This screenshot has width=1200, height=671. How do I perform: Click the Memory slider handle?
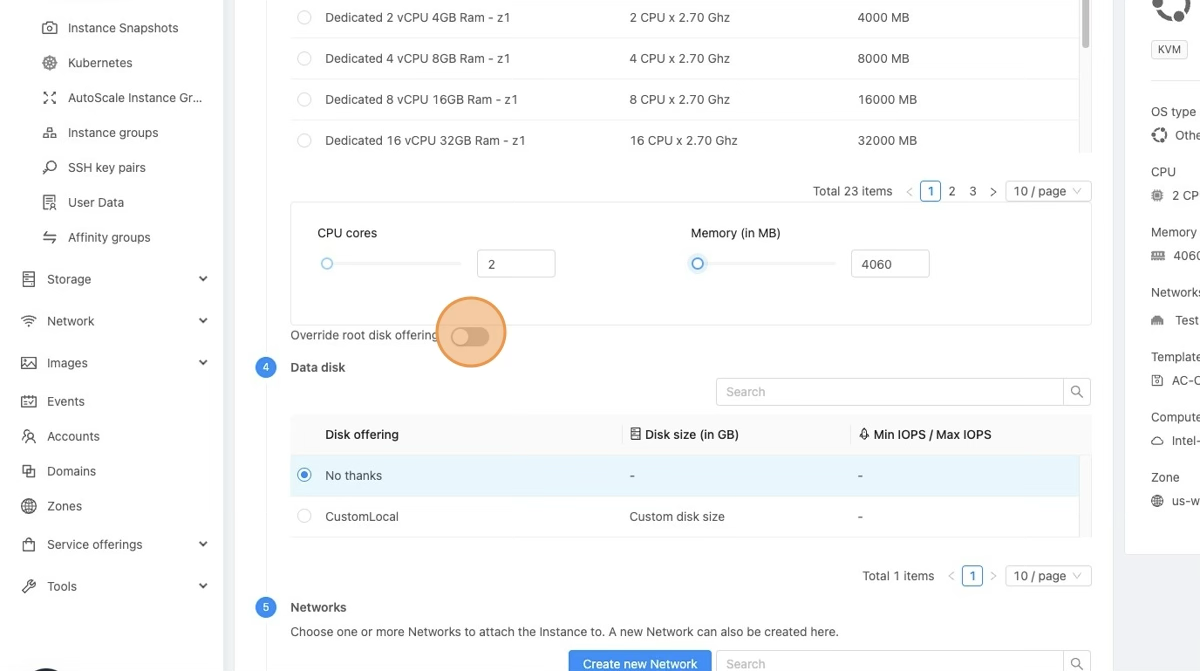pyautogui.click(x=698, y=264)
